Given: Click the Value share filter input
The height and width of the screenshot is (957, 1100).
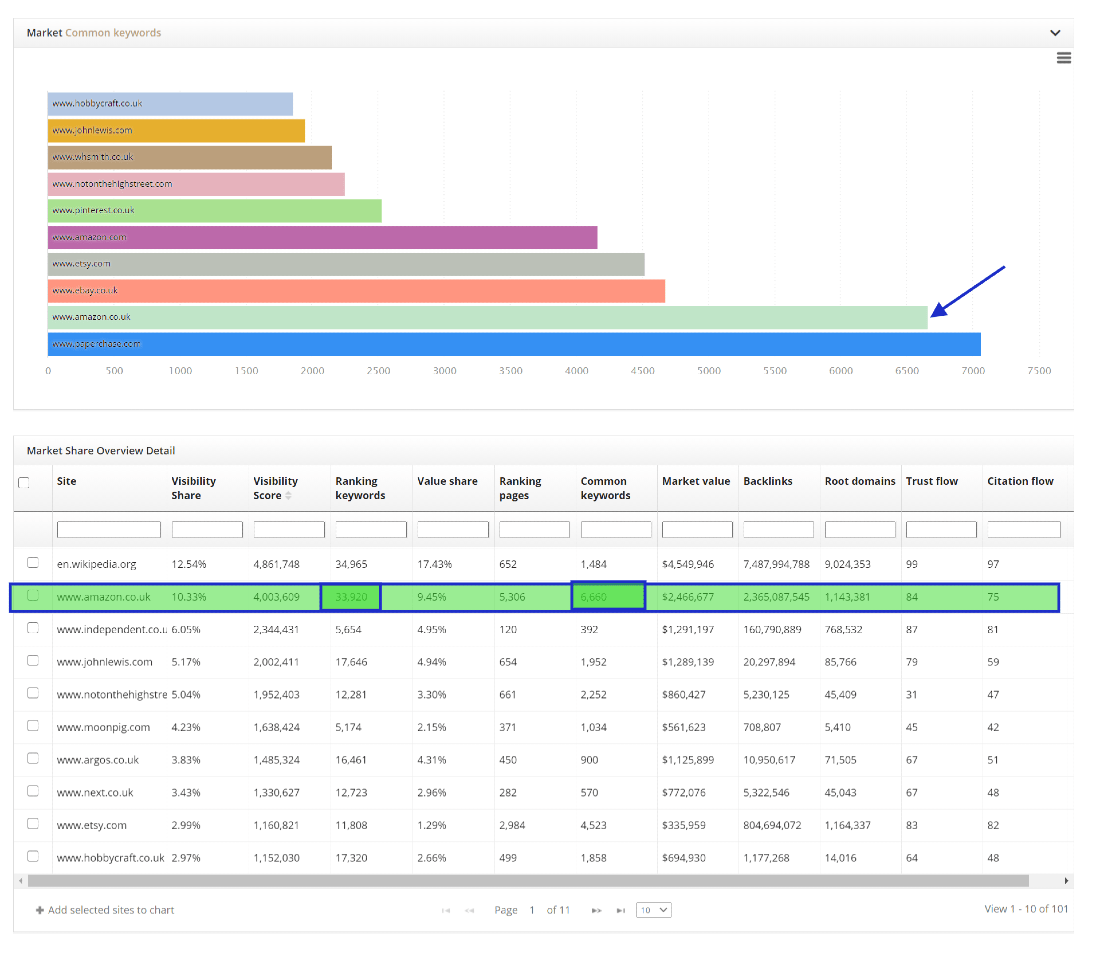Looking at the screenshot, I should (452, 530).
